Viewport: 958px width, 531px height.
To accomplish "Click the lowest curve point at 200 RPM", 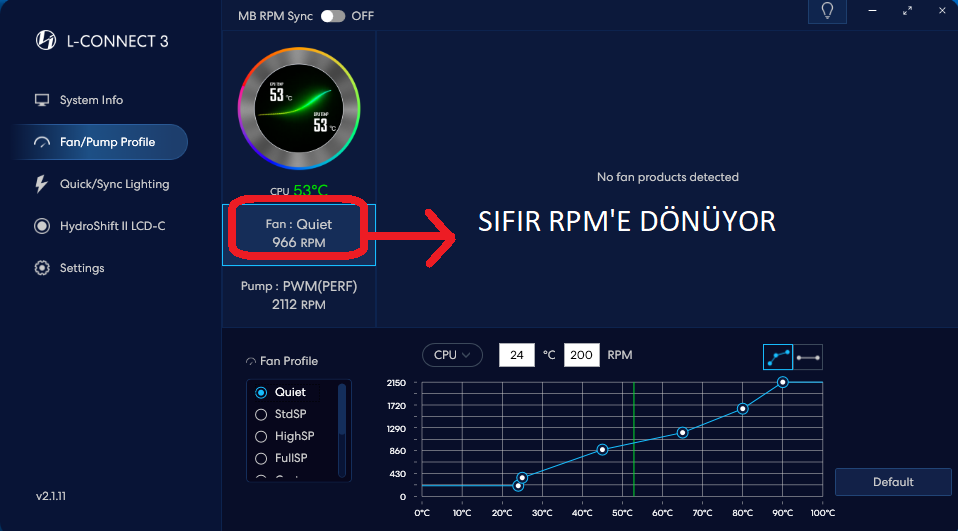I will click(x=518, y=486).
